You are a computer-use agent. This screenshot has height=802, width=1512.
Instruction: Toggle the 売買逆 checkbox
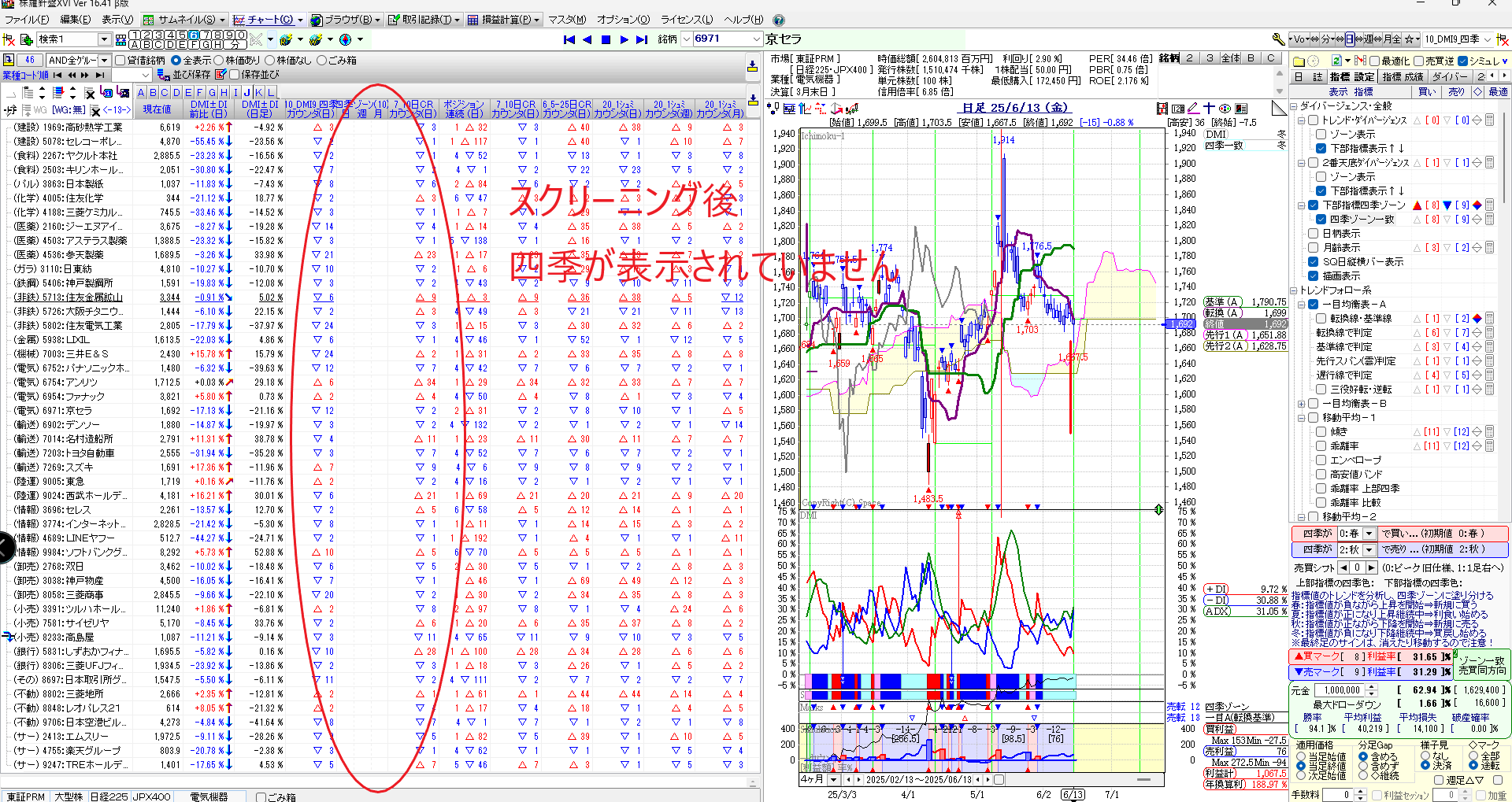point(1418,61)
